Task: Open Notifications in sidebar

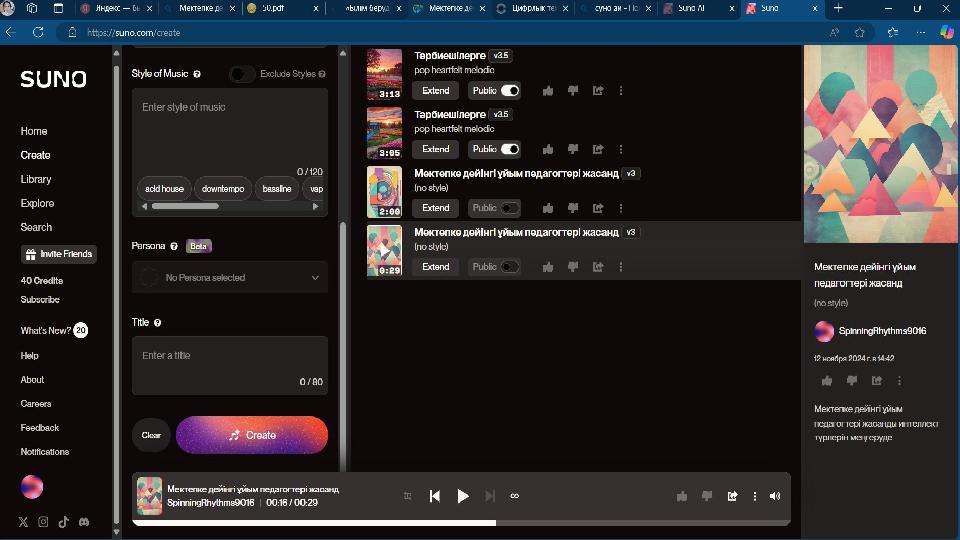Action: coord(45,452)
